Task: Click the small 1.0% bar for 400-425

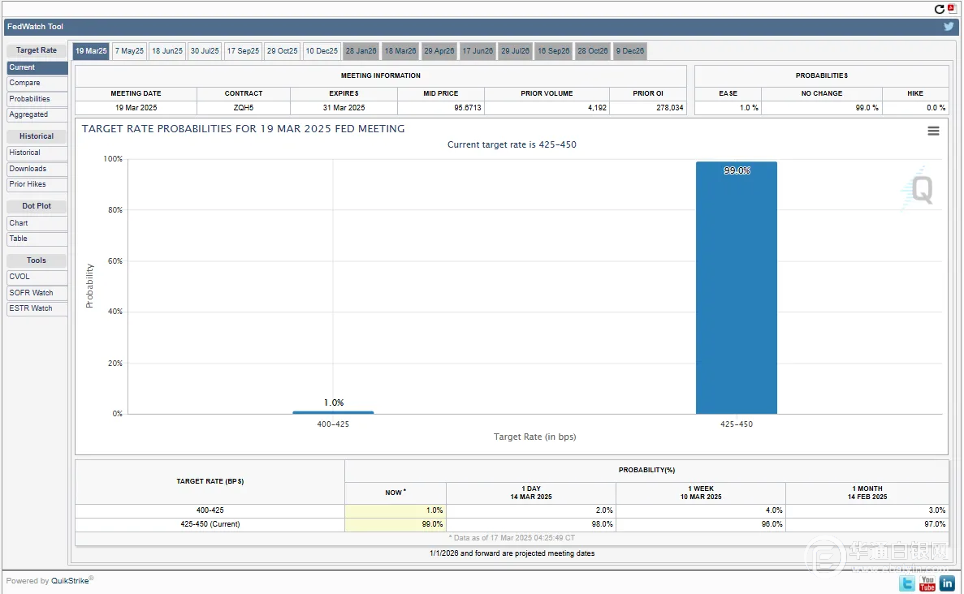Action: click(x=333, y=412)
